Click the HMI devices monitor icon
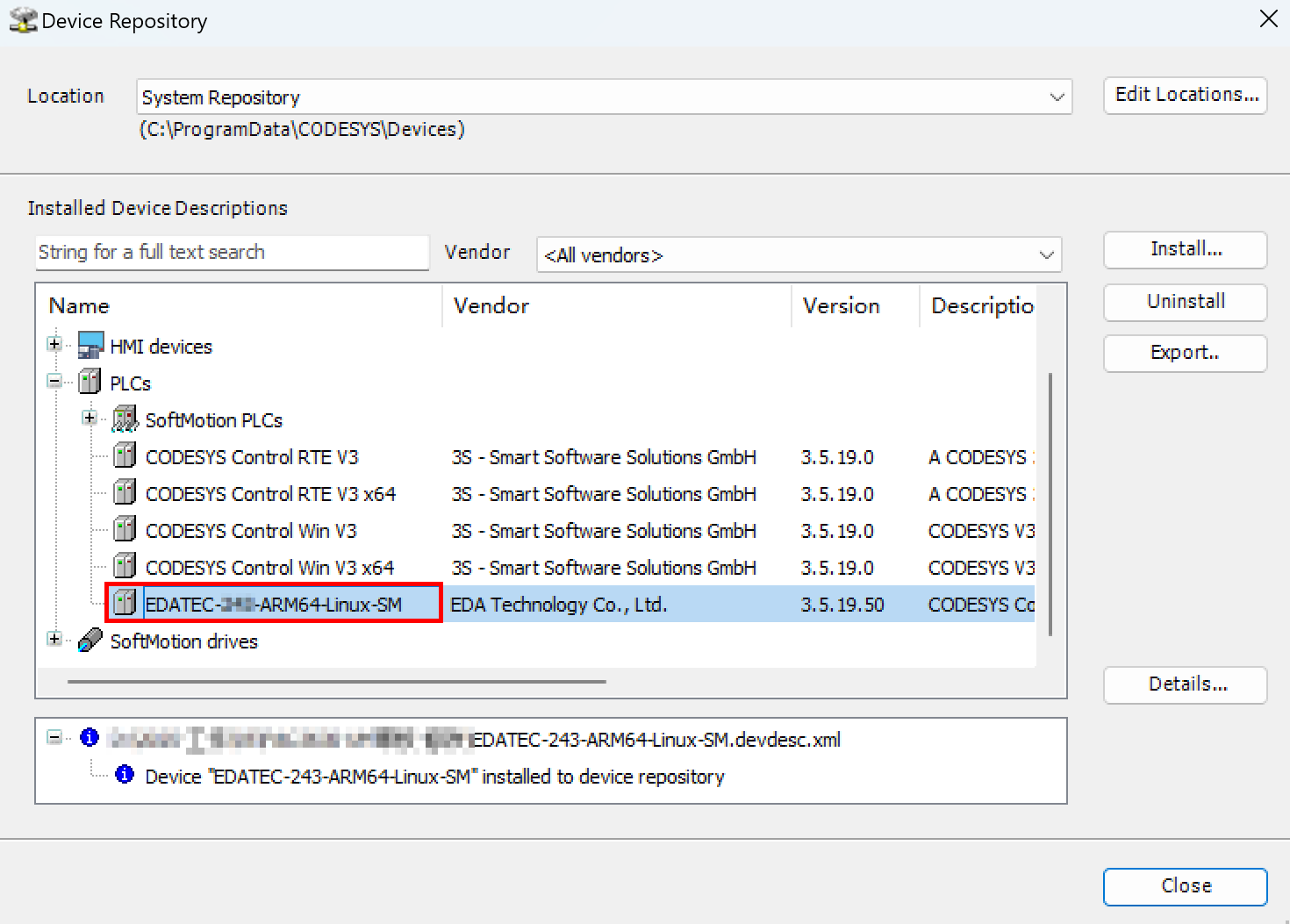Viewport: 1290px width, 924px height. (x=90, y=346)
